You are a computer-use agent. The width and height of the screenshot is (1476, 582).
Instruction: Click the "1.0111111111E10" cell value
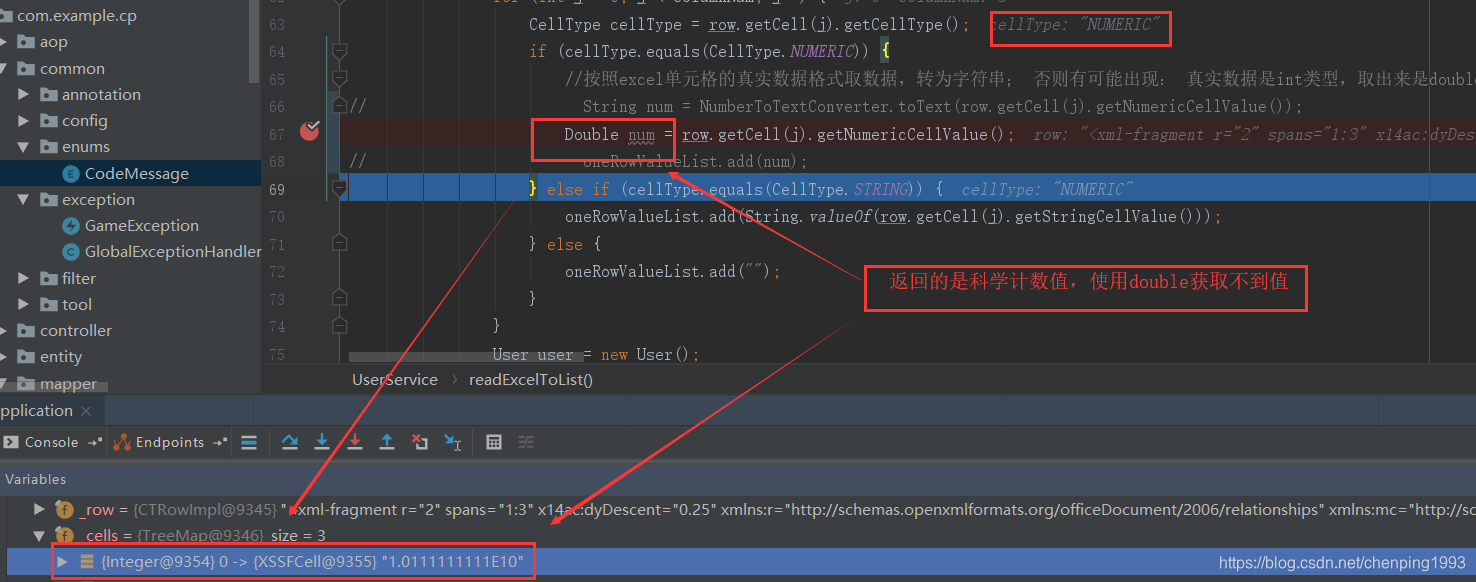(453, 562)
